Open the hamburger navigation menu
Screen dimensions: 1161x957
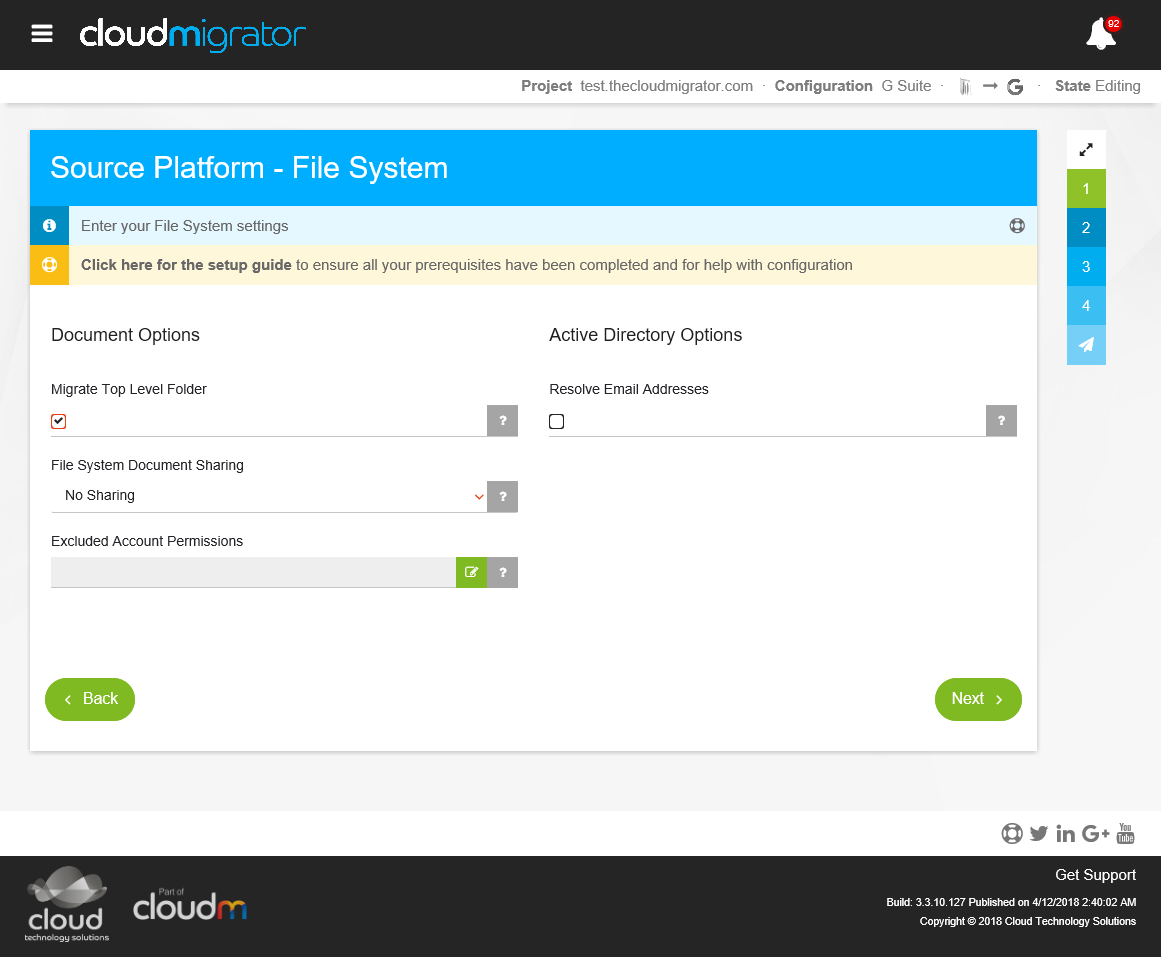[x=42, y=34]
